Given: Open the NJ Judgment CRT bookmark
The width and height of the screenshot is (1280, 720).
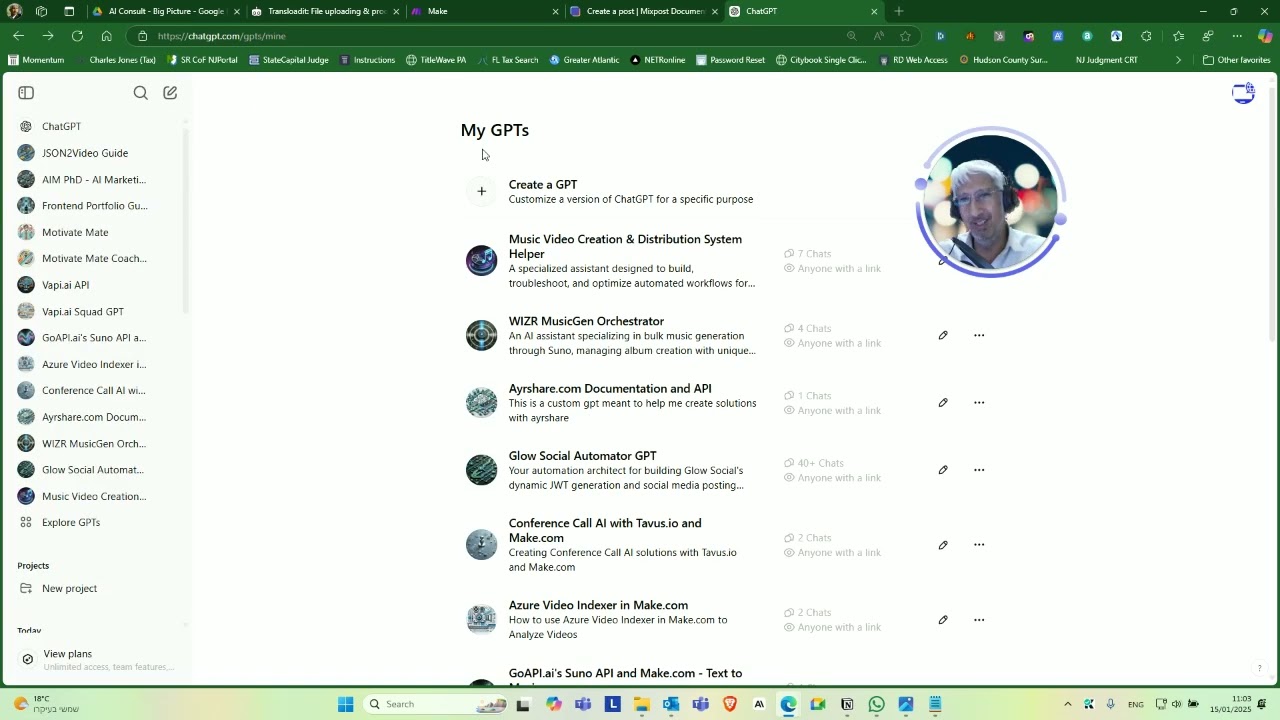Looking at the screenshot, I should click(1106, 60).
